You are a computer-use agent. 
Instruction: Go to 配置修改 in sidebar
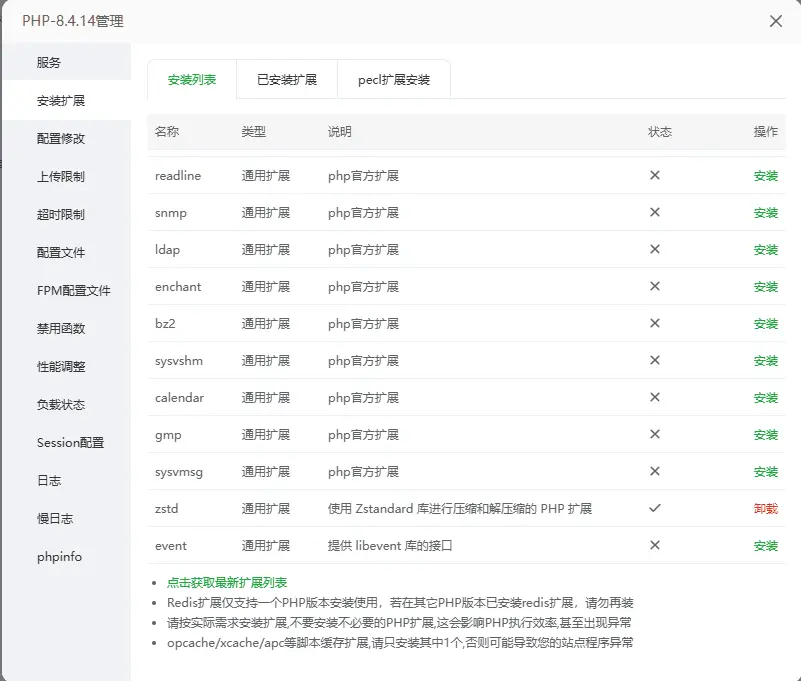61,138
